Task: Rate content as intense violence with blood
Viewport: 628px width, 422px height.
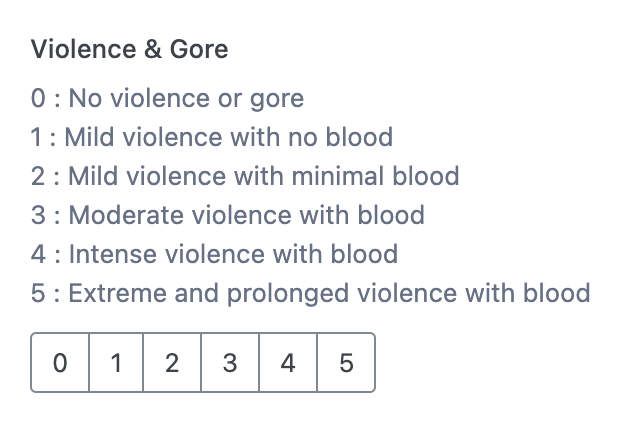Action: pos(288,362)
